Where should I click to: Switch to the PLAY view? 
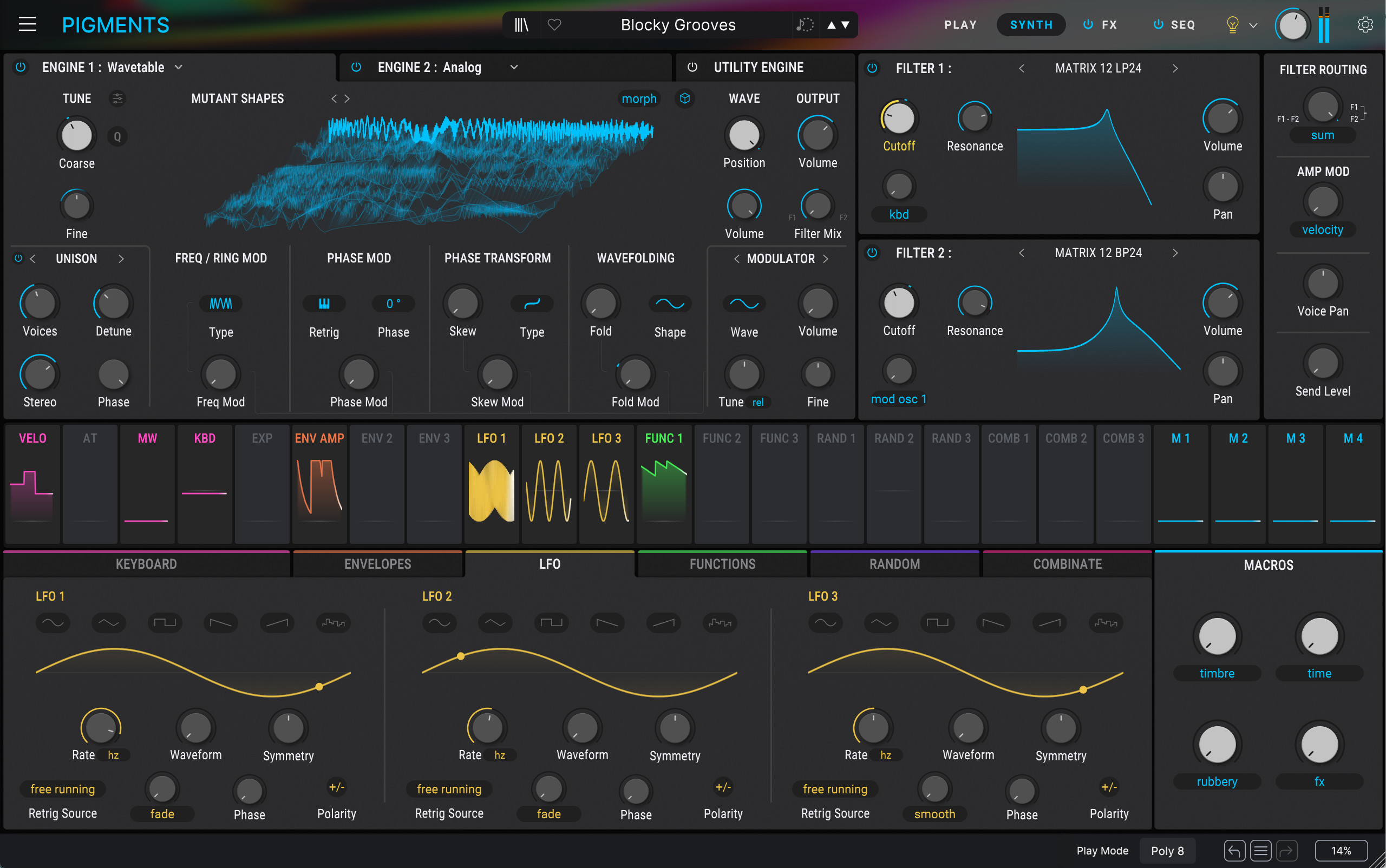pyautogui.click(x=960, y=25)
